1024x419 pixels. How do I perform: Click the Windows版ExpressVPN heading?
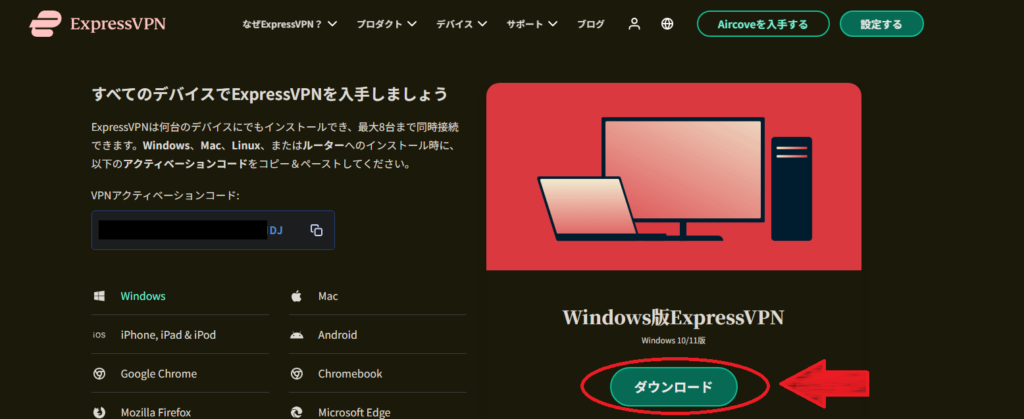point(673,318)
